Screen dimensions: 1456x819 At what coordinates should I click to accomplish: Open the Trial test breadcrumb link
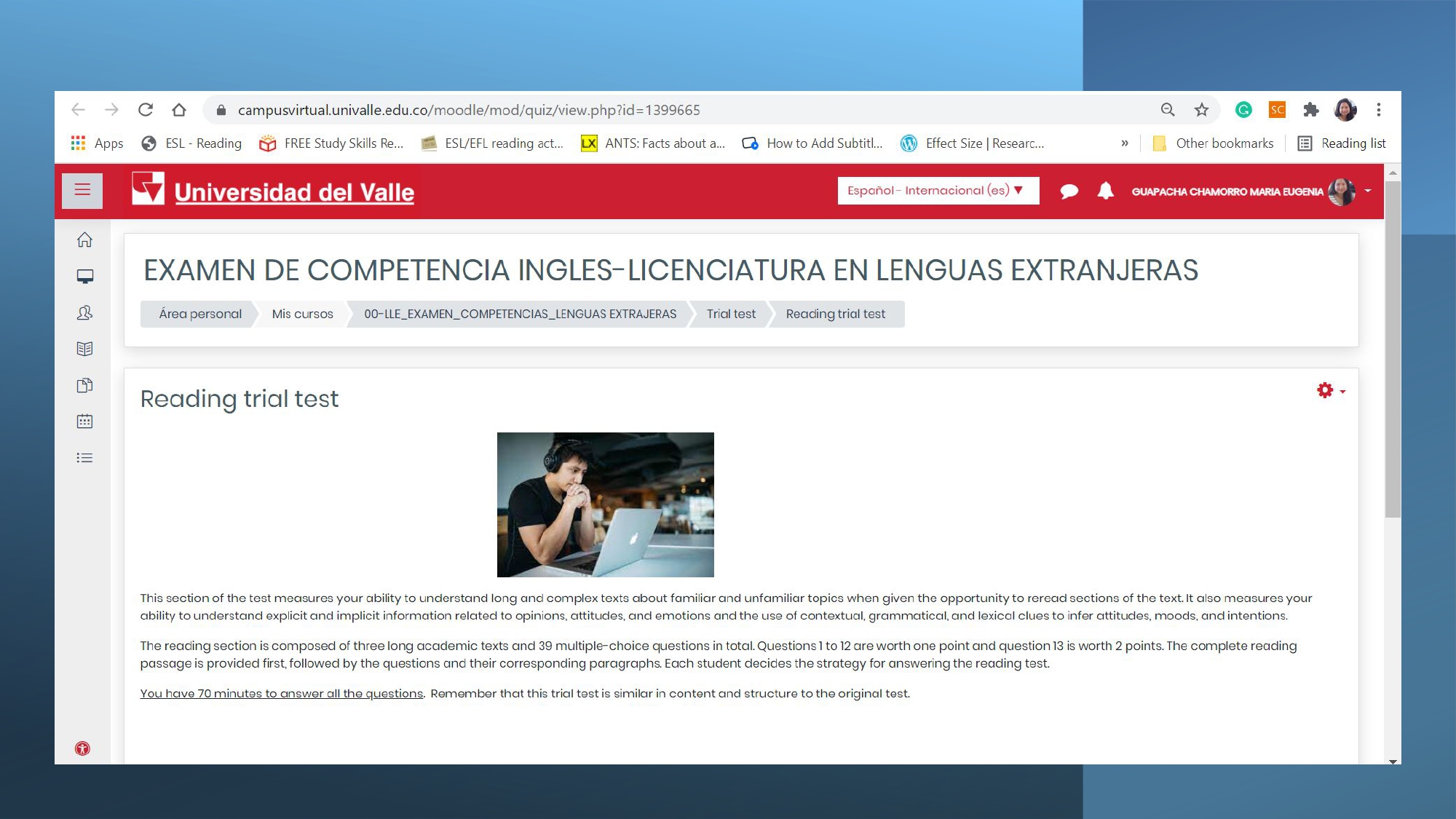[x=731, y=314]
